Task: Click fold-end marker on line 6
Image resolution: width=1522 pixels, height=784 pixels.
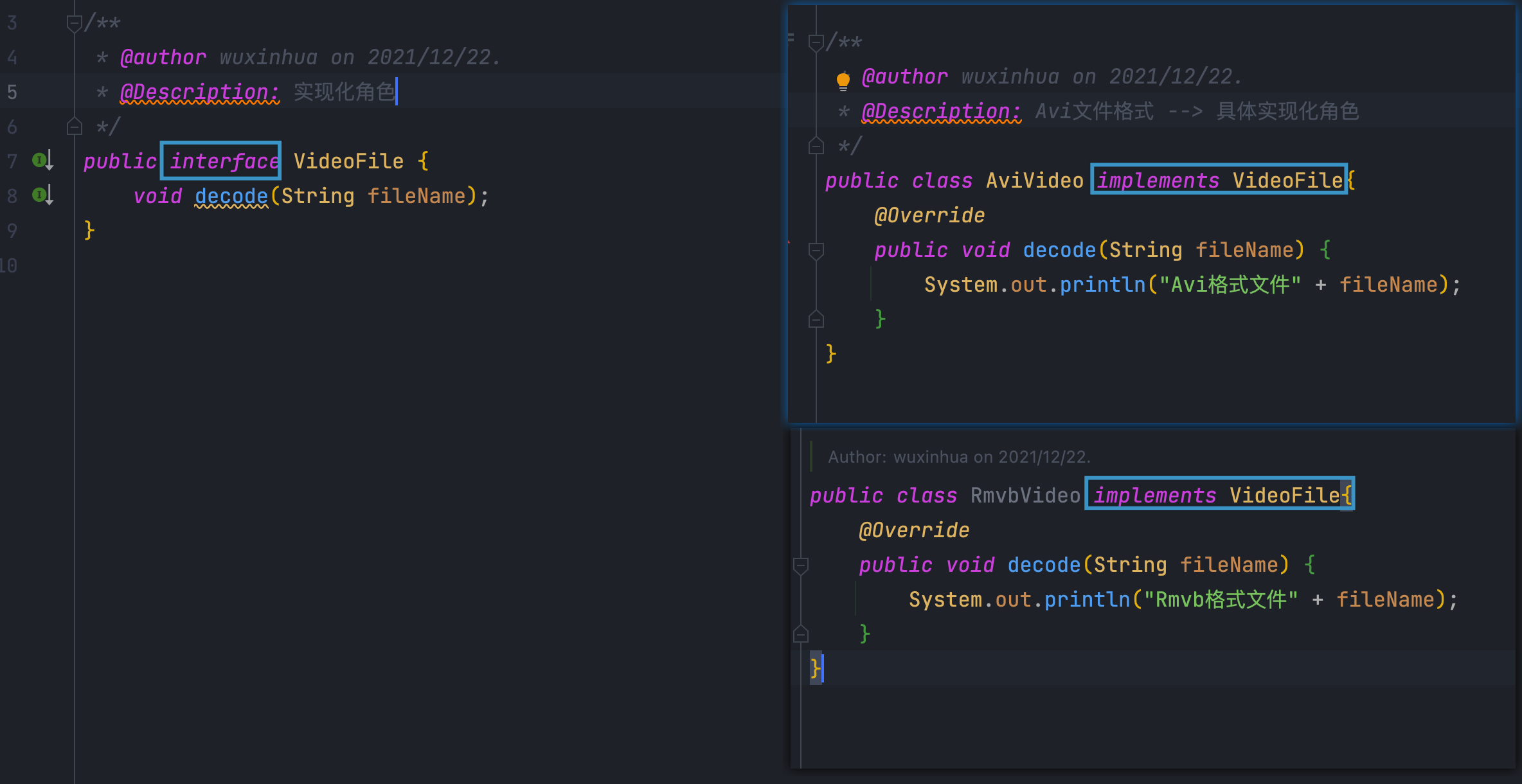Action: [74, 127]
